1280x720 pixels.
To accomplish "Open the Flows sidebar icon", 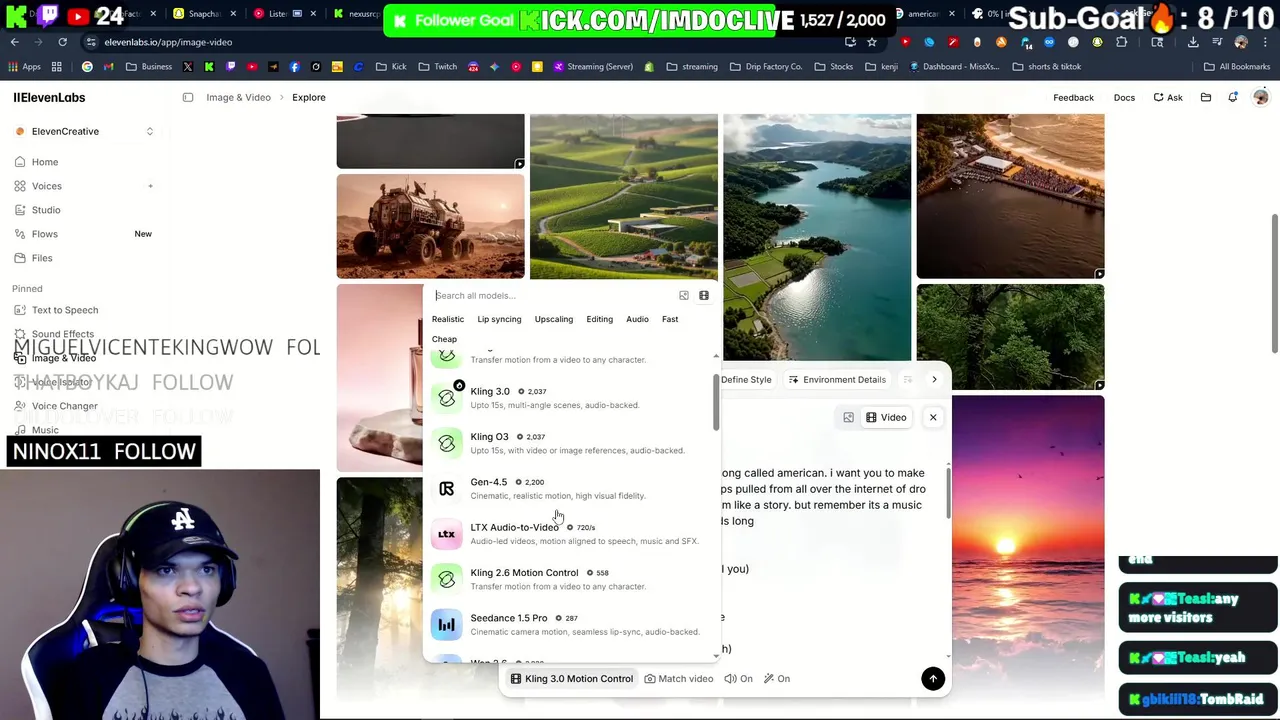I will (20, 234).
